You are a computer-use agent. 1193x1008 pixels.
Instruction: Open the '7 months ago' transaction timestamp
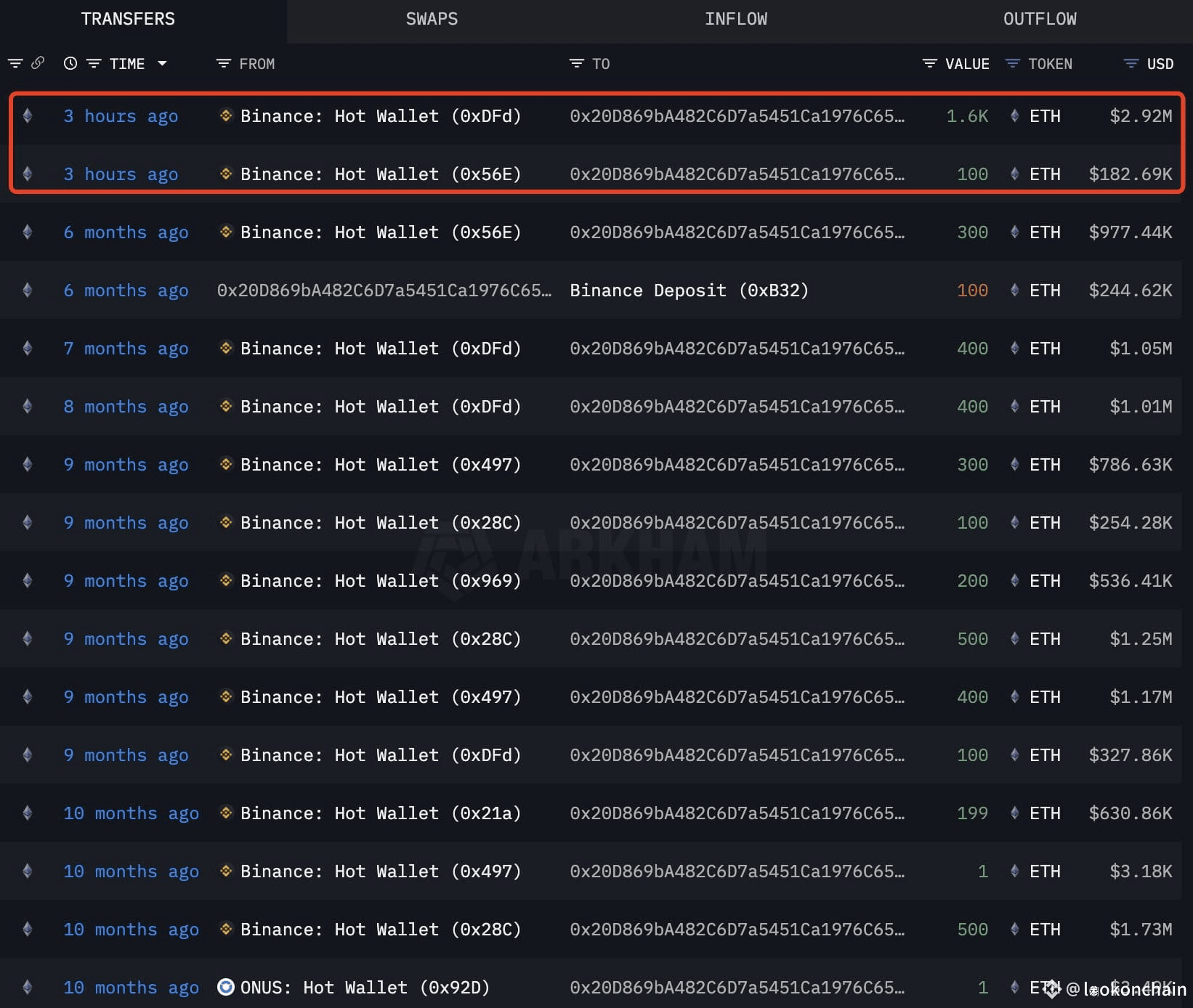(x=126, y=349)
